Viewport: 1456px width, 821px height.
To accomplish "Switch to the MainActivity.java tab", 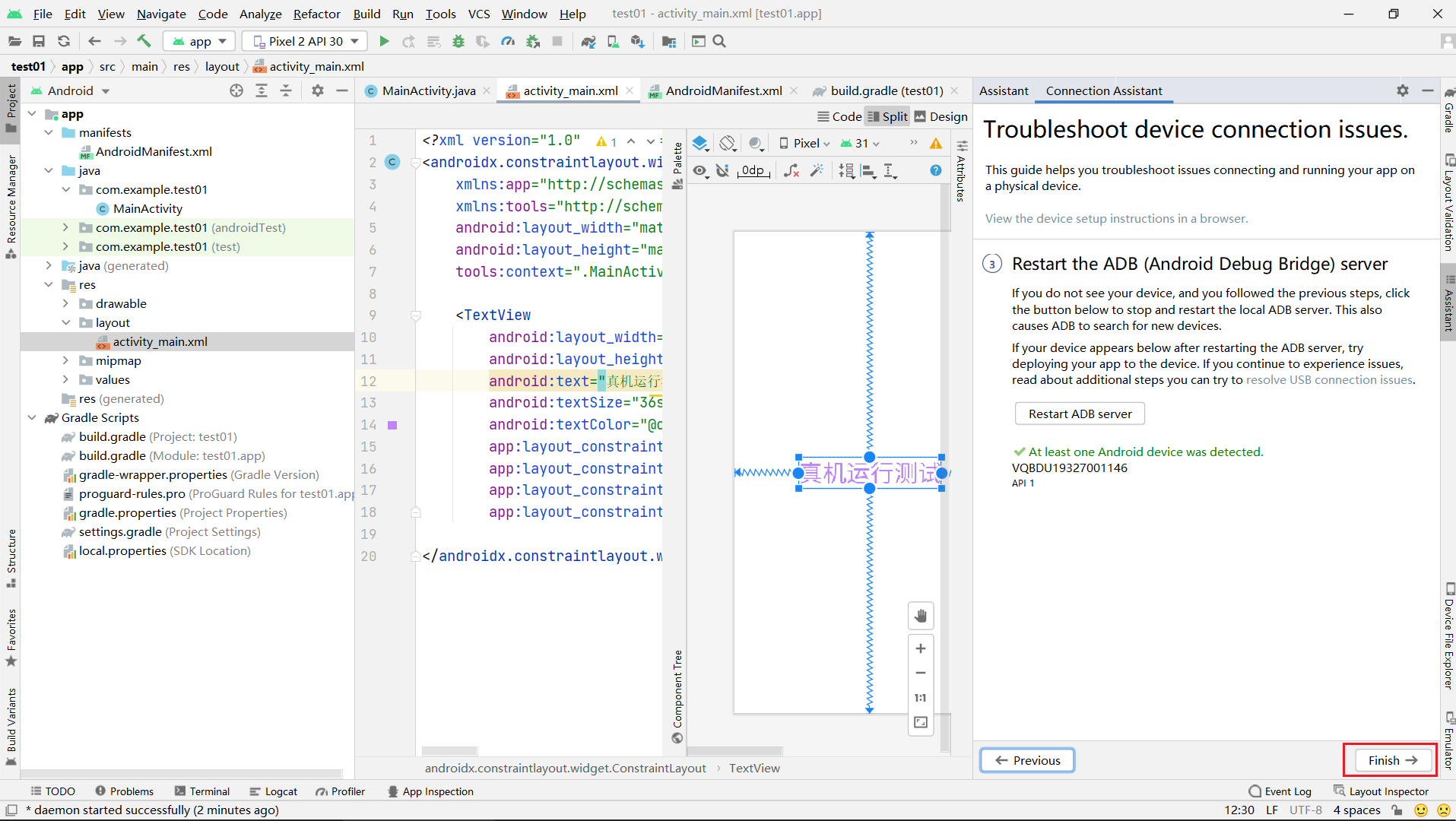I will (428, 90).
